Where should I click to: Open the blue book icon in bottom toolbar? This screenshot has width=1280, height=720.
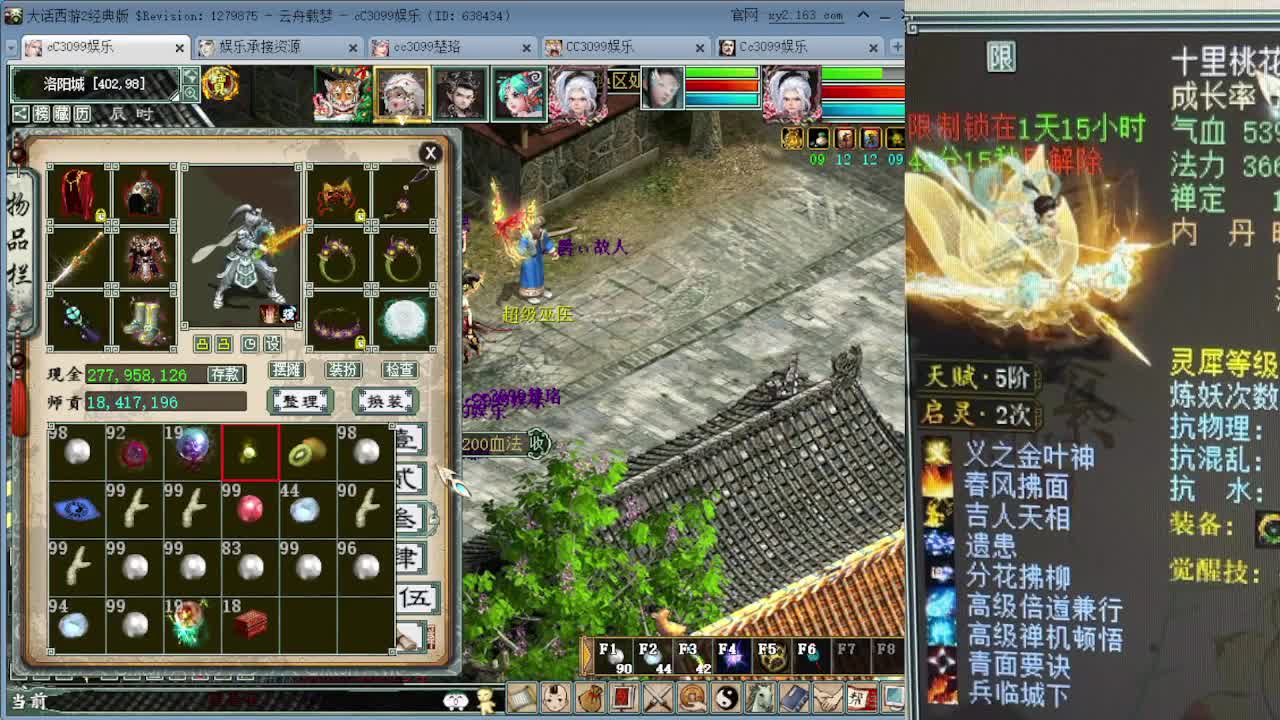[795, 697]
